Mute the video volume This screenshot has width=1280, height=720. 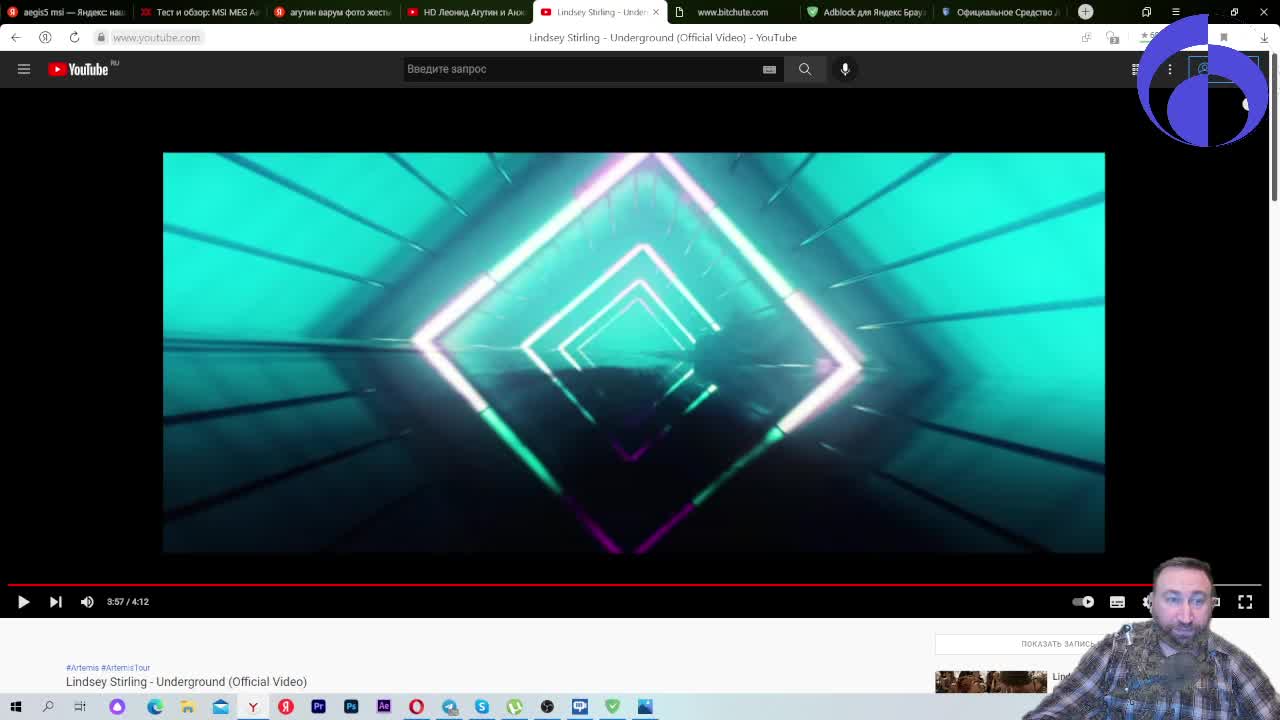coord(87,601)
